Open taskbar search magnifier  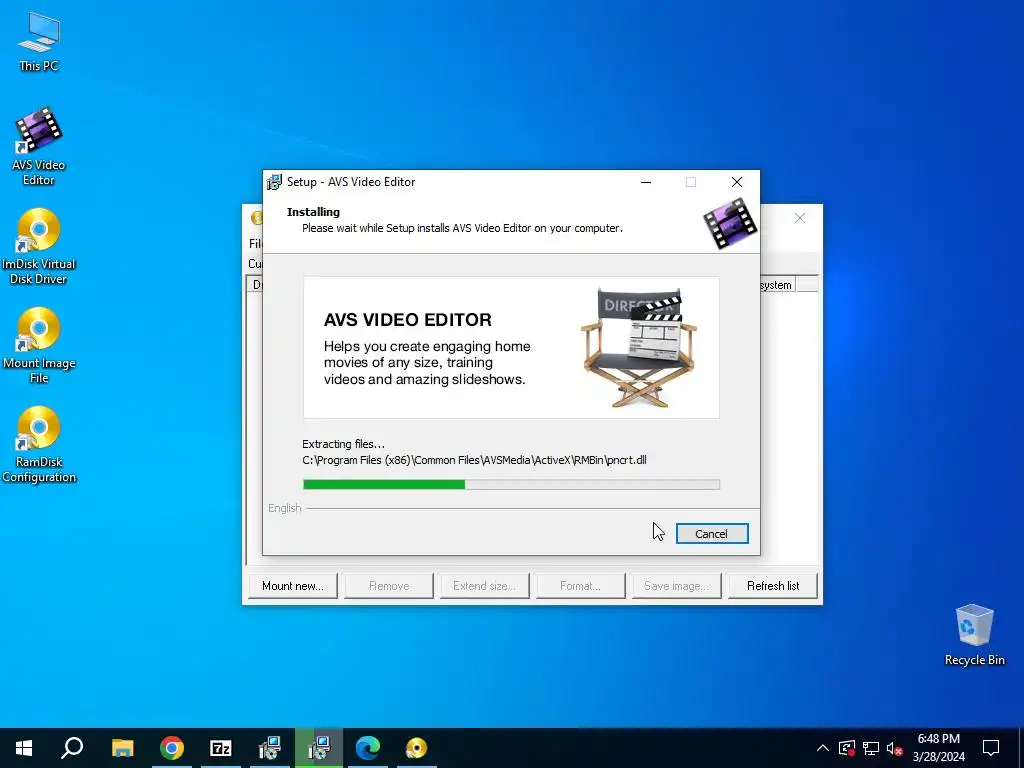pyautogui.click(x=72, y=748)
